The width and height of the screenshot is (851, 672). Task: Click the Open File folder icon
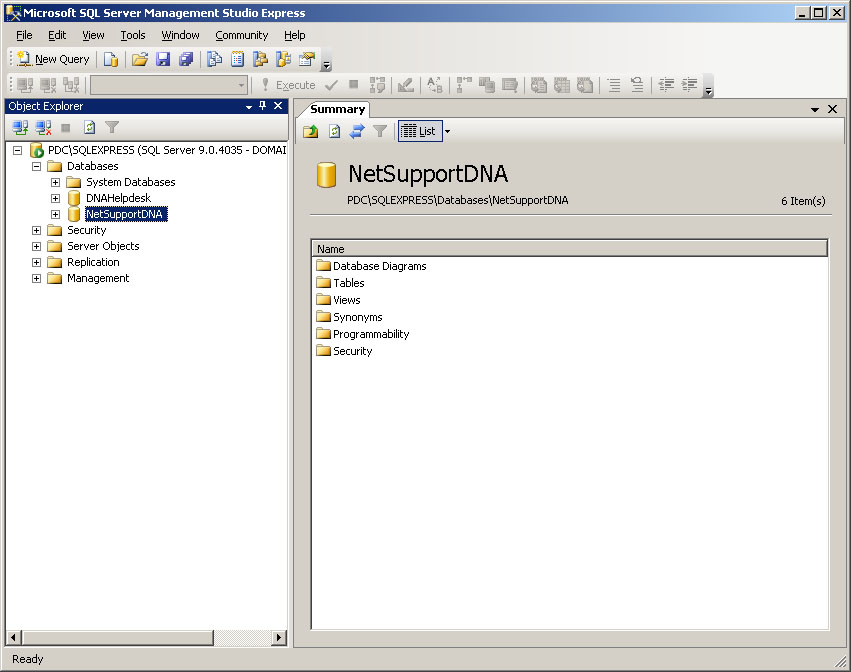[x=139, y=59]
